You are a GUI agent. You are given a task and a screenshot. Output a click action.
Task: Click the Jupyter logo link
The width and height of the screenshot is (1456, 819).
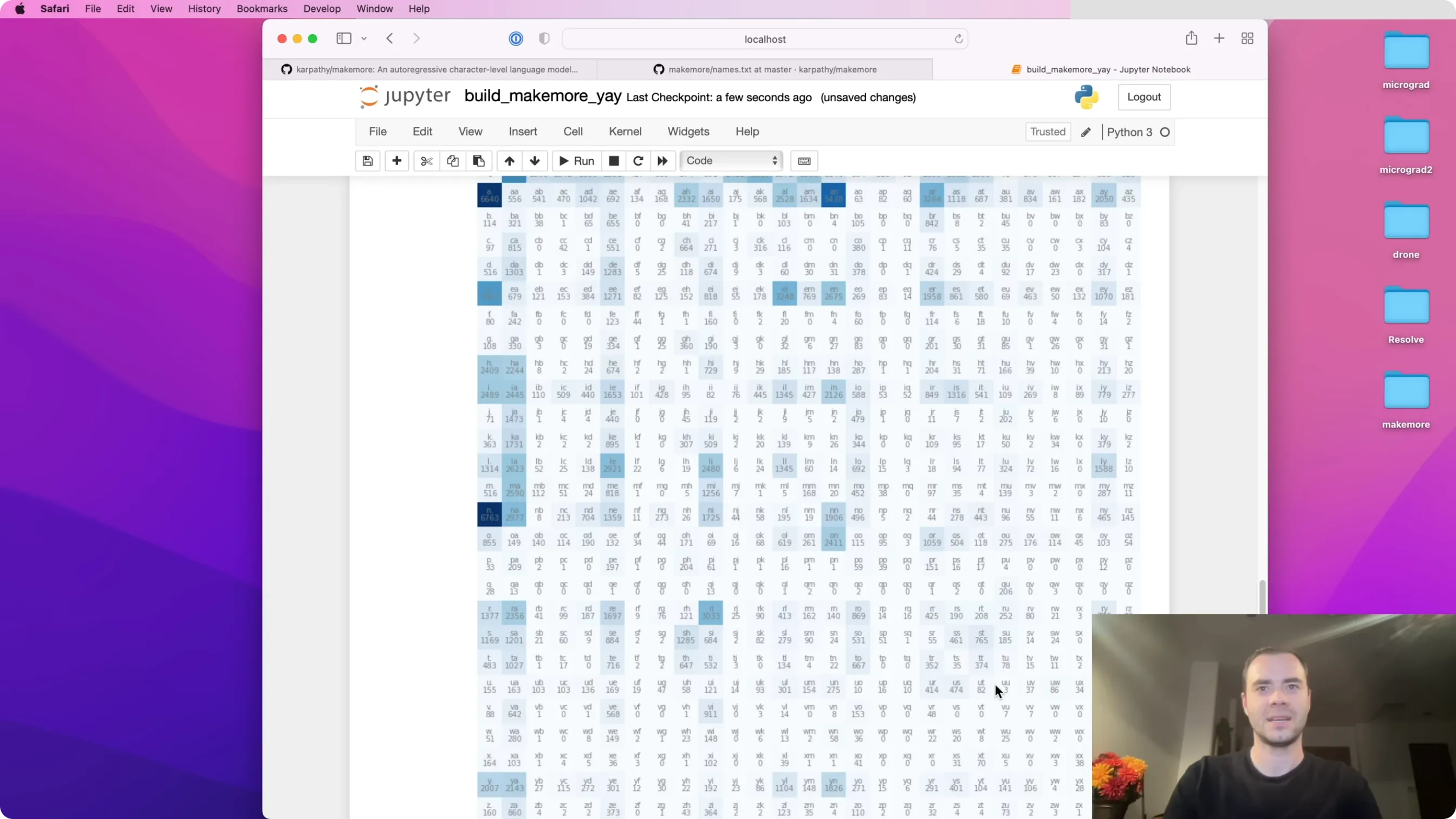[x=405, y=96]
